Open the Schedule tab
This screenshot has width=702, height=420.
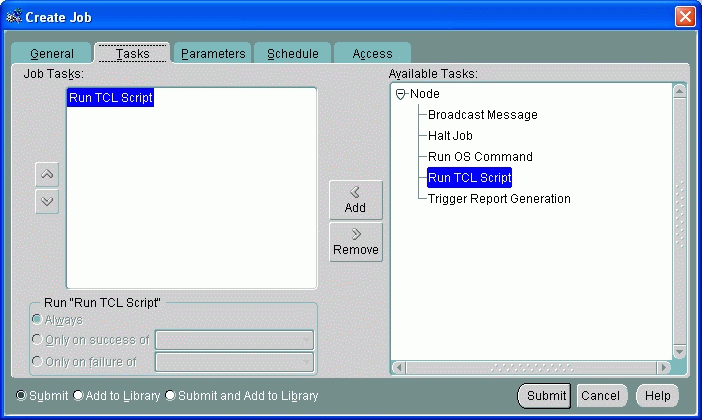pos(292,54)
